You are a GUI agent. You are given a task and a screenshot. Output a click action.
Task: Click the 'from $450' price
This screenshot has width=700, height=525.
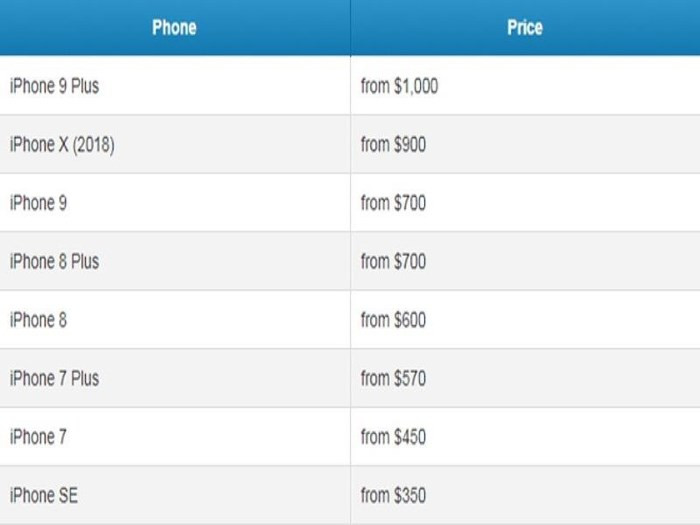click(x=393, y=437)
